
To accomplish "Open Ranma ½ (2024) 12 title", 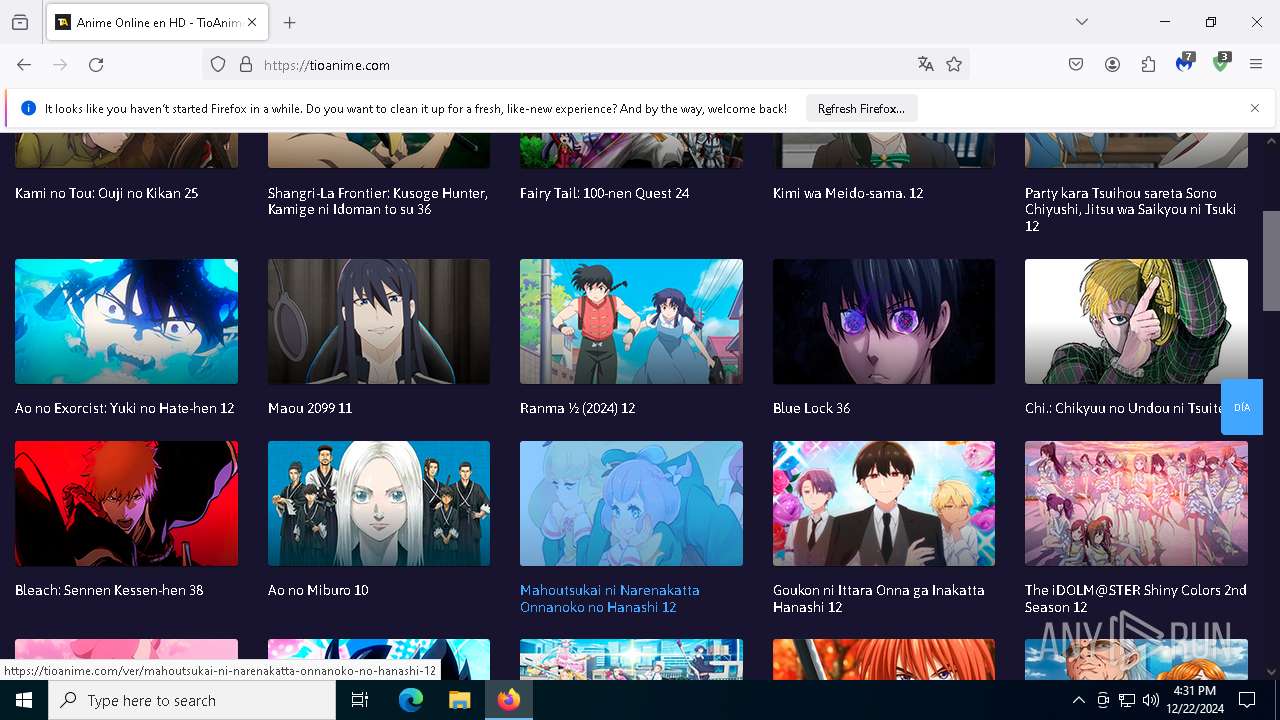I will coord(578,408).
